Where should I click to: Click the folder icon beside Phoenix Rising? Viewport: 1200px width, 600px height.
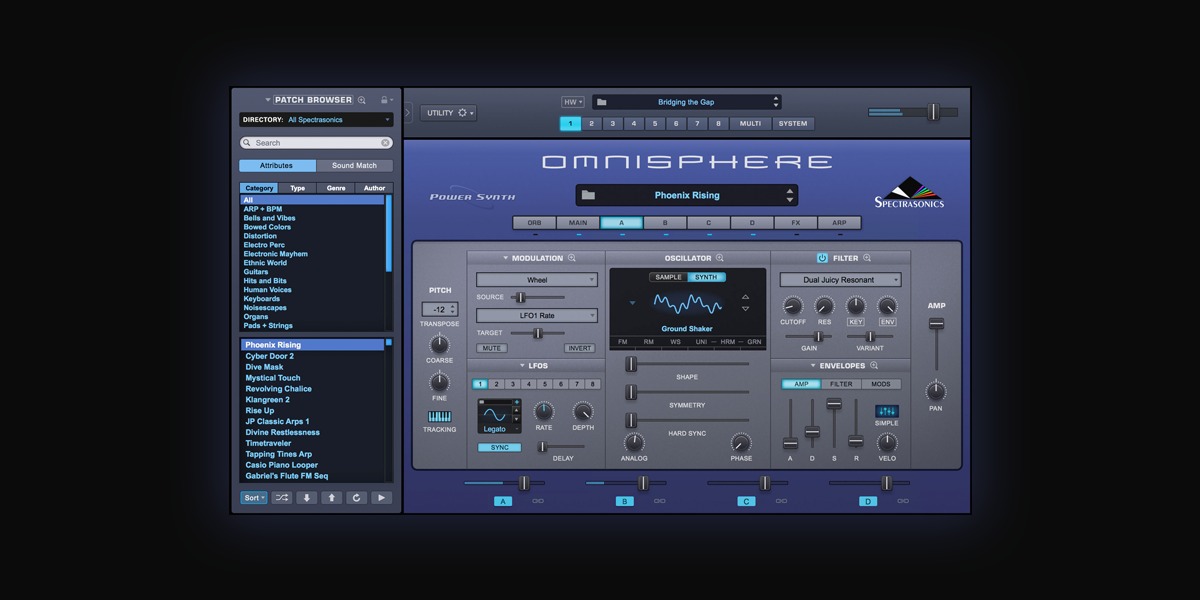click(589, 195)
